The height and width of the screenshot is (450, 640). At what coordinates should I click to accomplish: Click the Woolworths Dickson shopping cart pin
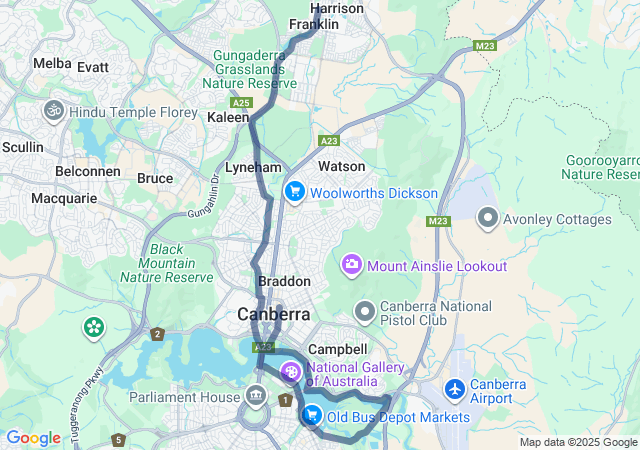pos(295,192)
